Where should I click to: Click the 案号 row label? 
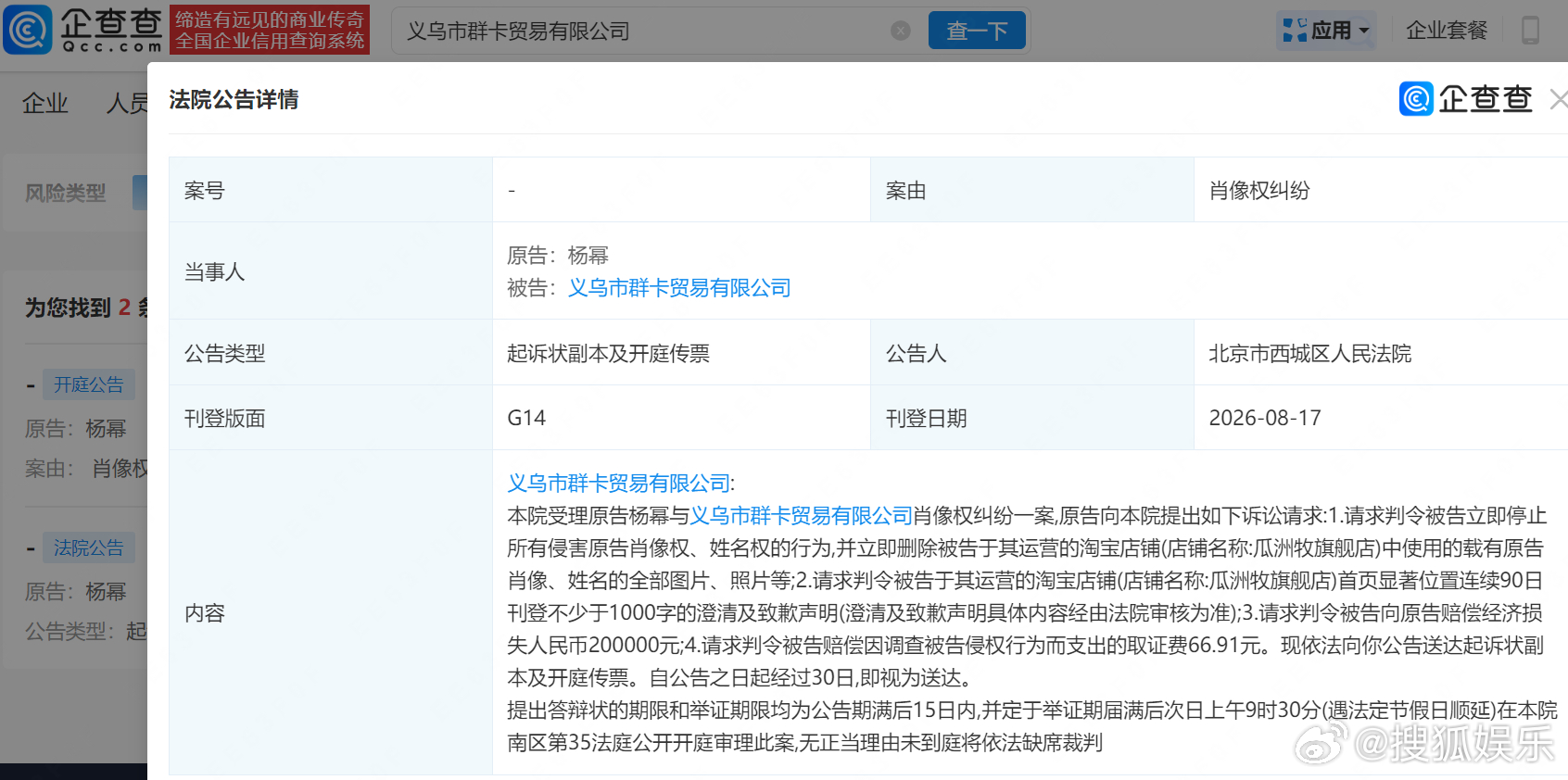pos(205,190)
